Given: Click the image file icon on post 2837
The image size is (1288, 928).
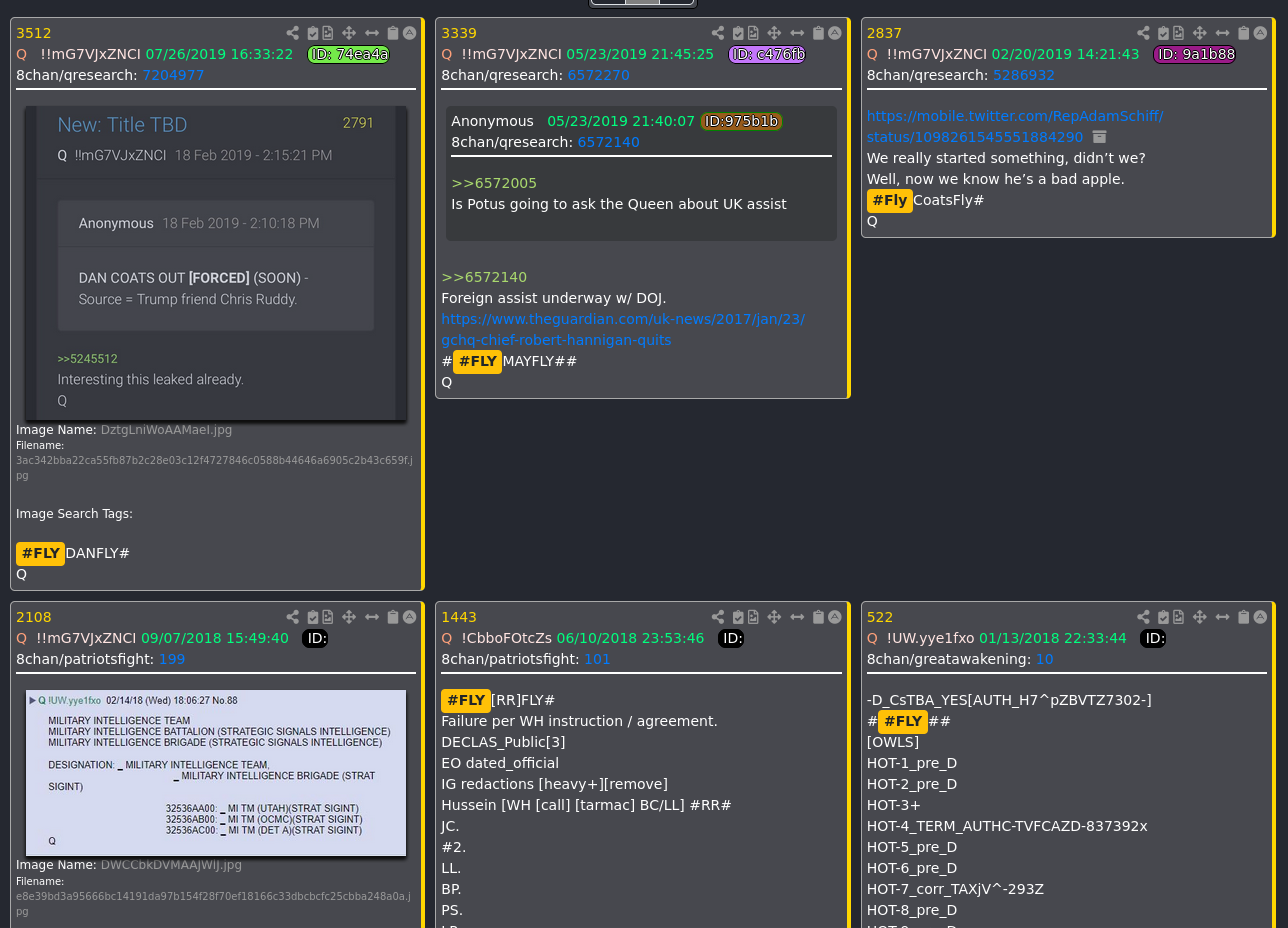Looking at the screenshot, I should click(x=1179, y=33).
